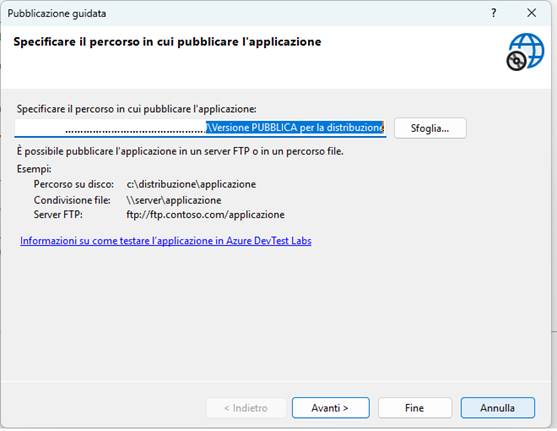The height and width of the screenshot is (431, 557).
Task: Click the Pubblicazione guidata title bar text
Action: [x=57, y=14]
